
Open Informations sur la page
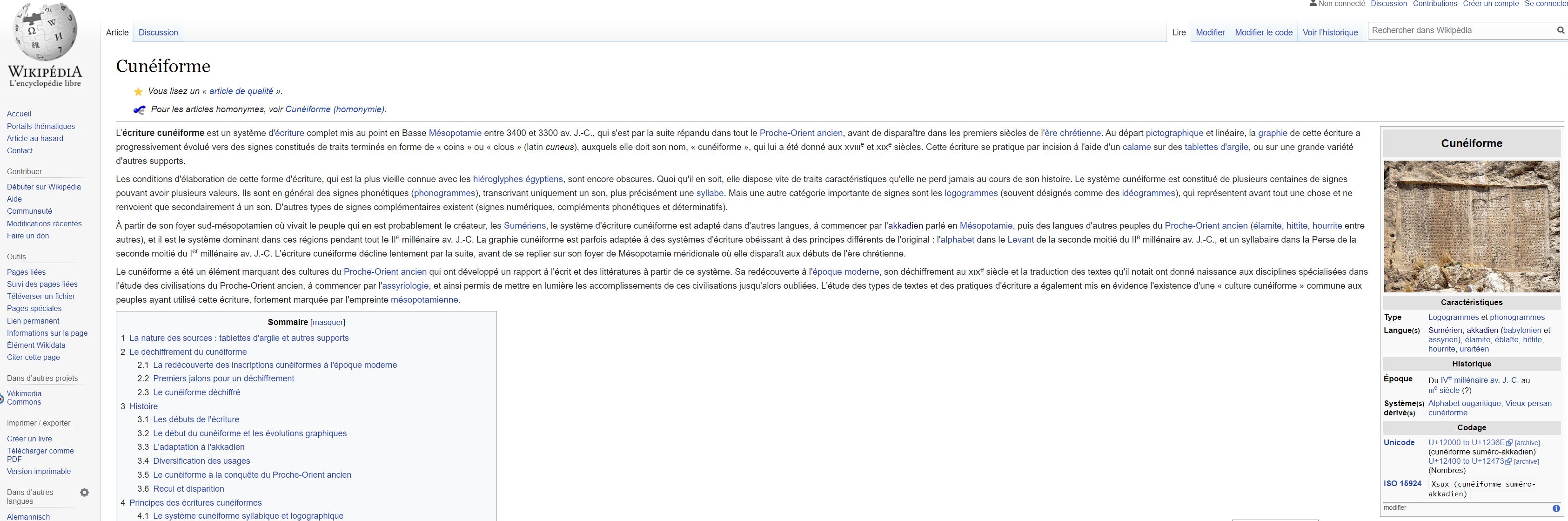pyautogui.click(x=47, y=333)
